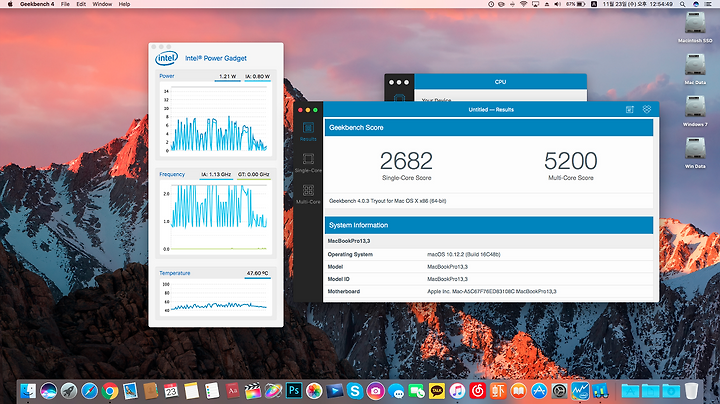Launch iTunes from the dock
Screen dimensions: 720x404
click(x=457, y=391)
